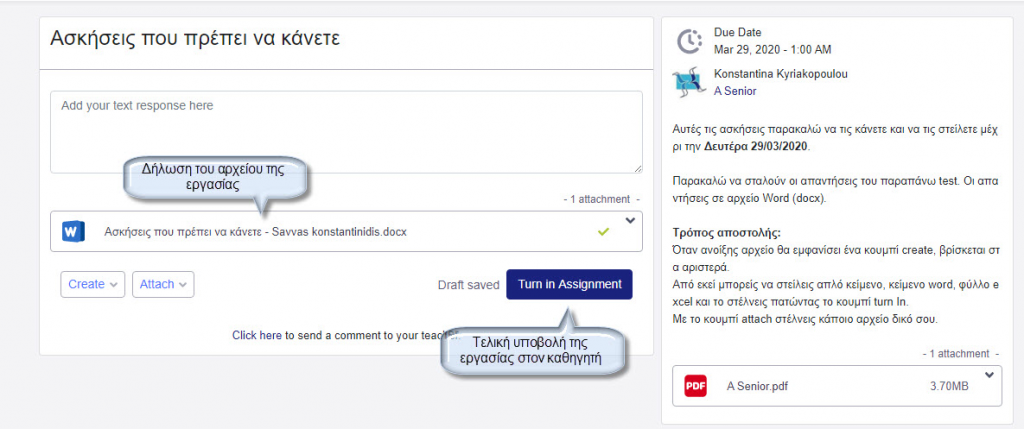
Task: Click the red PDF icon of A Senior.pdf
Action: coord(696,386)
